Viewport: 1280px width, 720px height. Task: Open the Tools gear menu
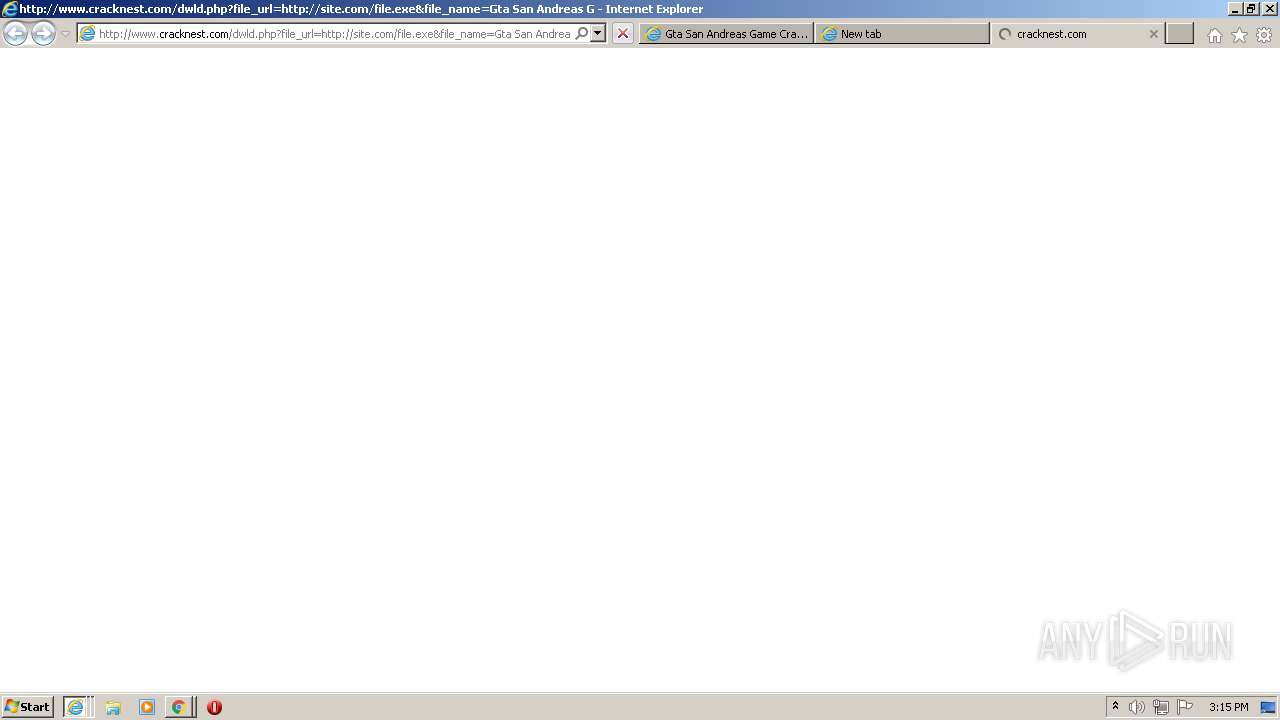tap(1264, 35)
